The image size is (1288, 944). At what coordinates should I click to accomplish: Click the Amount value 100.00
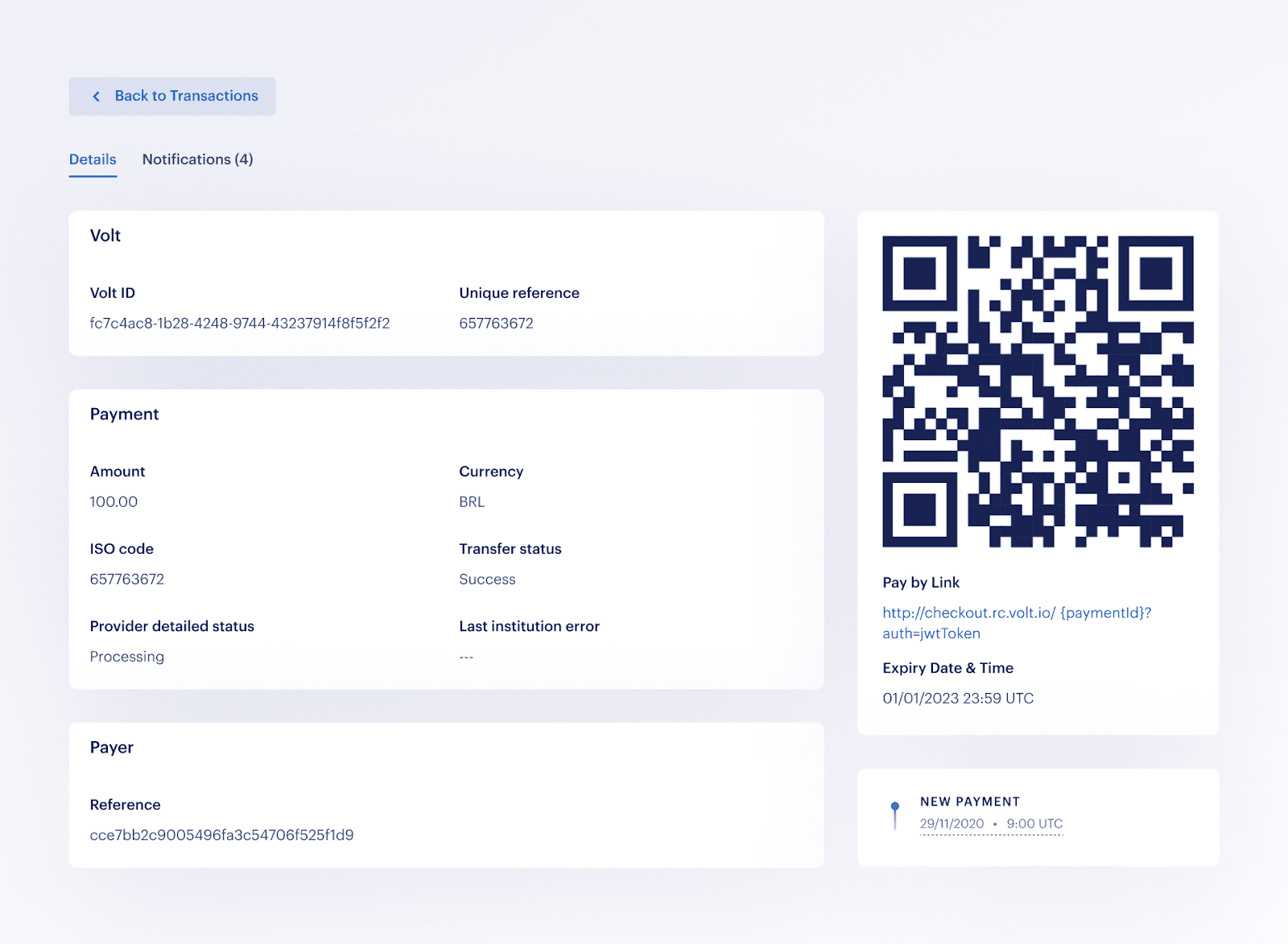tap(113, 501)
